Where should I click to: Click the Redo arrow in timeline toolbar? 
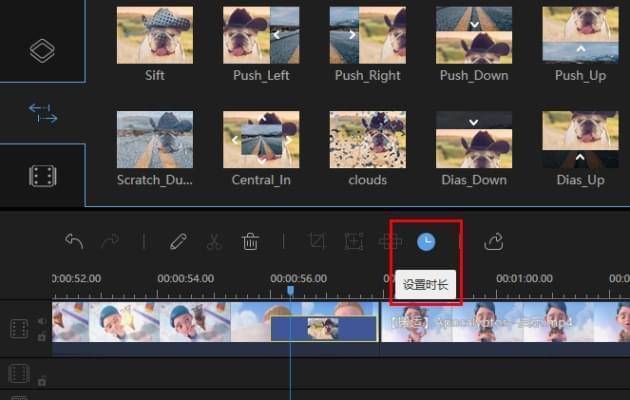click(x=110, y=241)
